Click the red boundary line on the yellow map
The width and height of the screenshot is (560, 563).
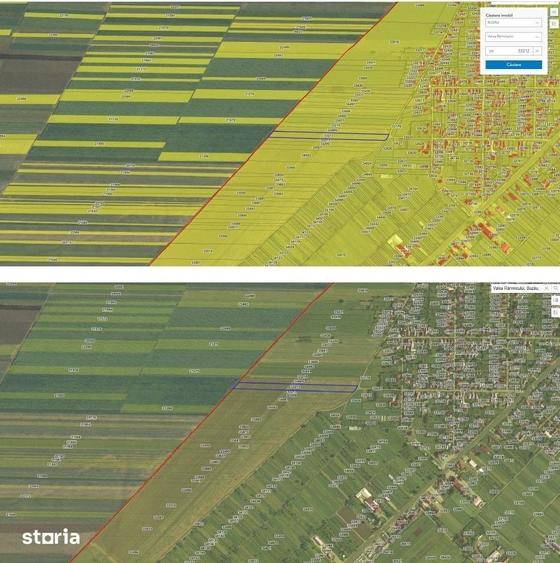coord(273,134)
